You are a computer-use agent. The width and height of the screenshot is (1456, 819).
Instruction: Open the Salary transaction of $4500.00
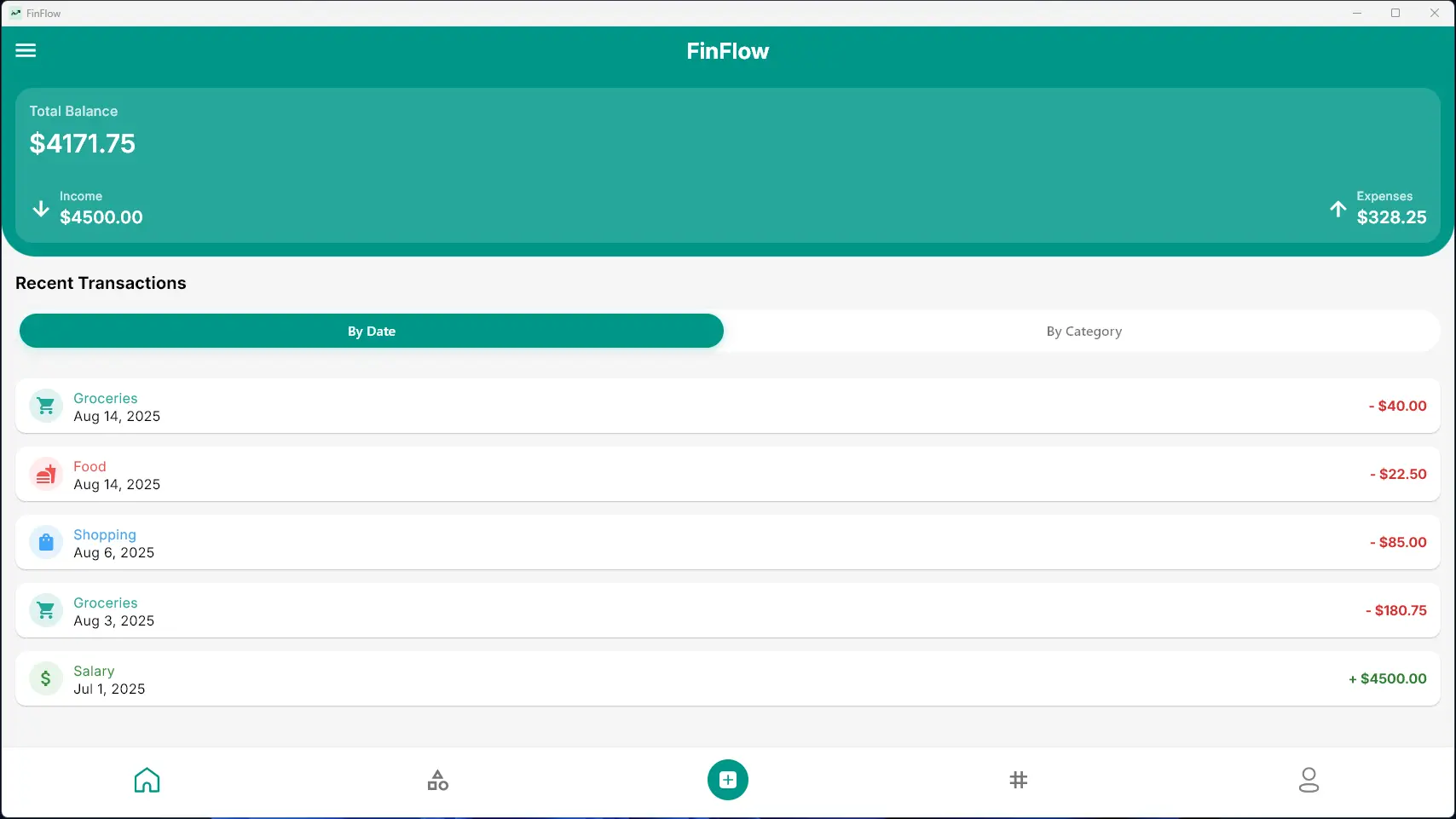728,678
